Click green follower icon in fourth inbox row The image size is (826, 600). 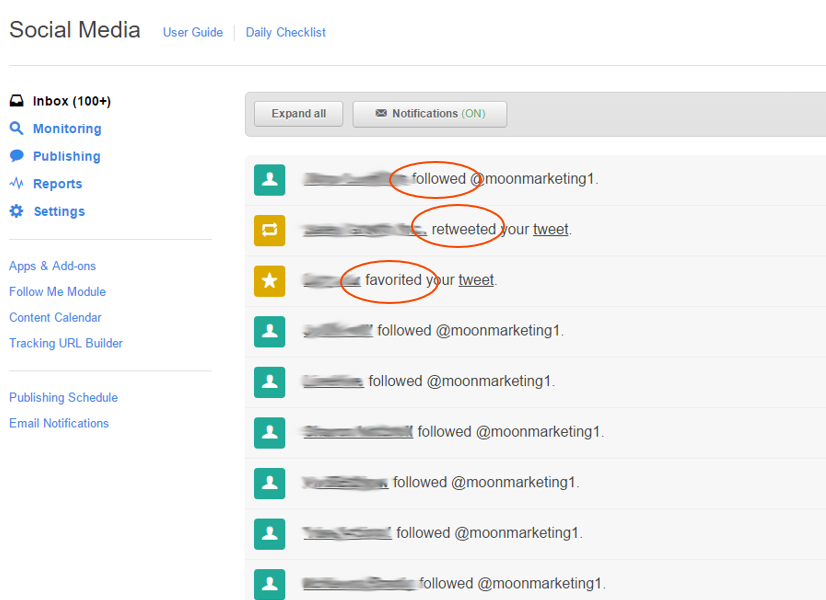point(270,331)
